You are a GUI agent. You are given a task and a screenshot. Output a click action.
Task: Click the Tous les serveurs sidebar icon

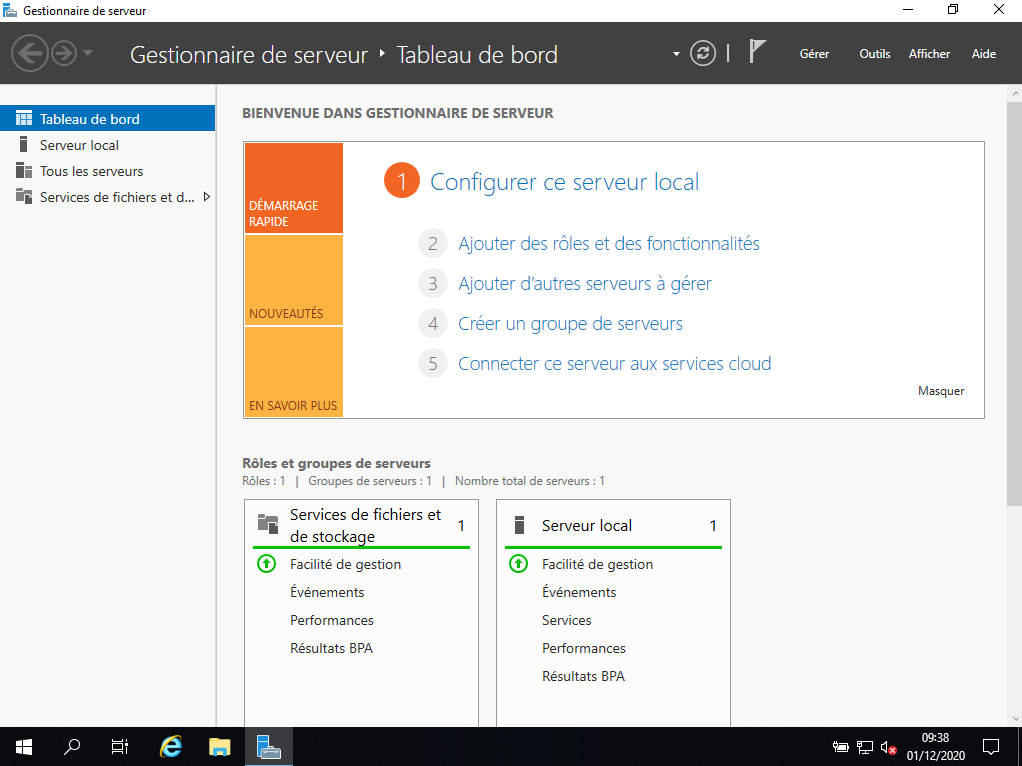point(24,170)
